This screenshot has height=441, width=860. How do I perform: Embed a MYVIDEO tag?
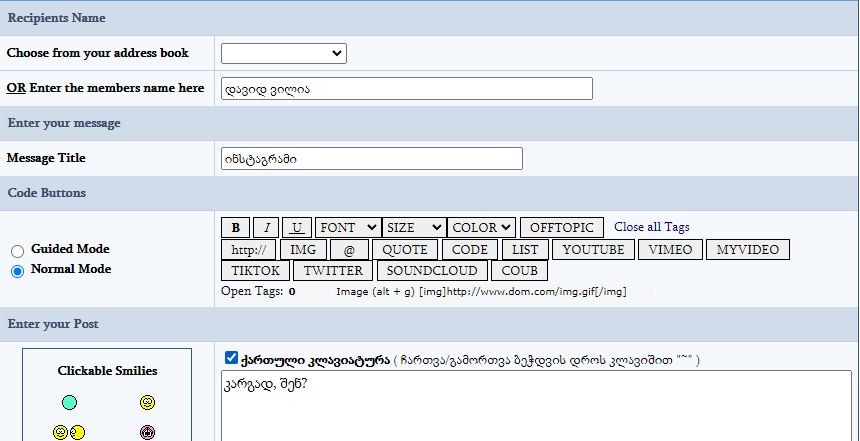pos(748,250)
